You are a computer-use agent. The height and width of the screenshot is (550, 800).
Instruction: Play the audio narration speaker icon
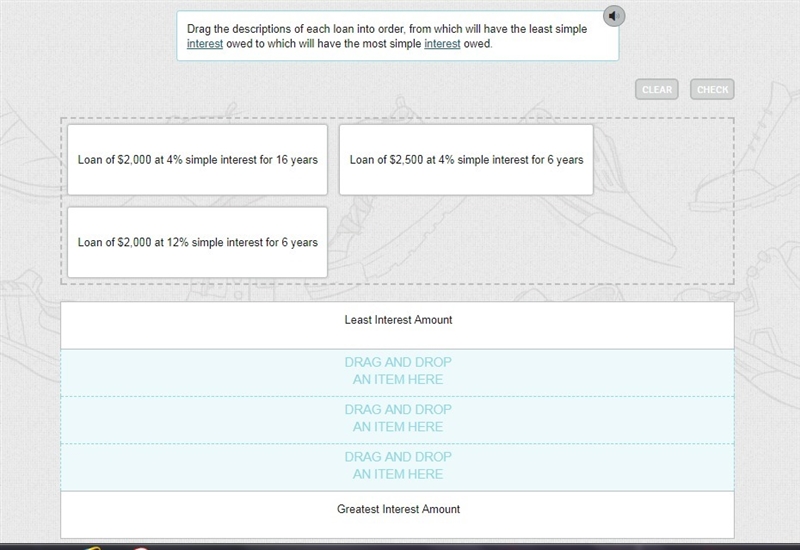(614, 16)
